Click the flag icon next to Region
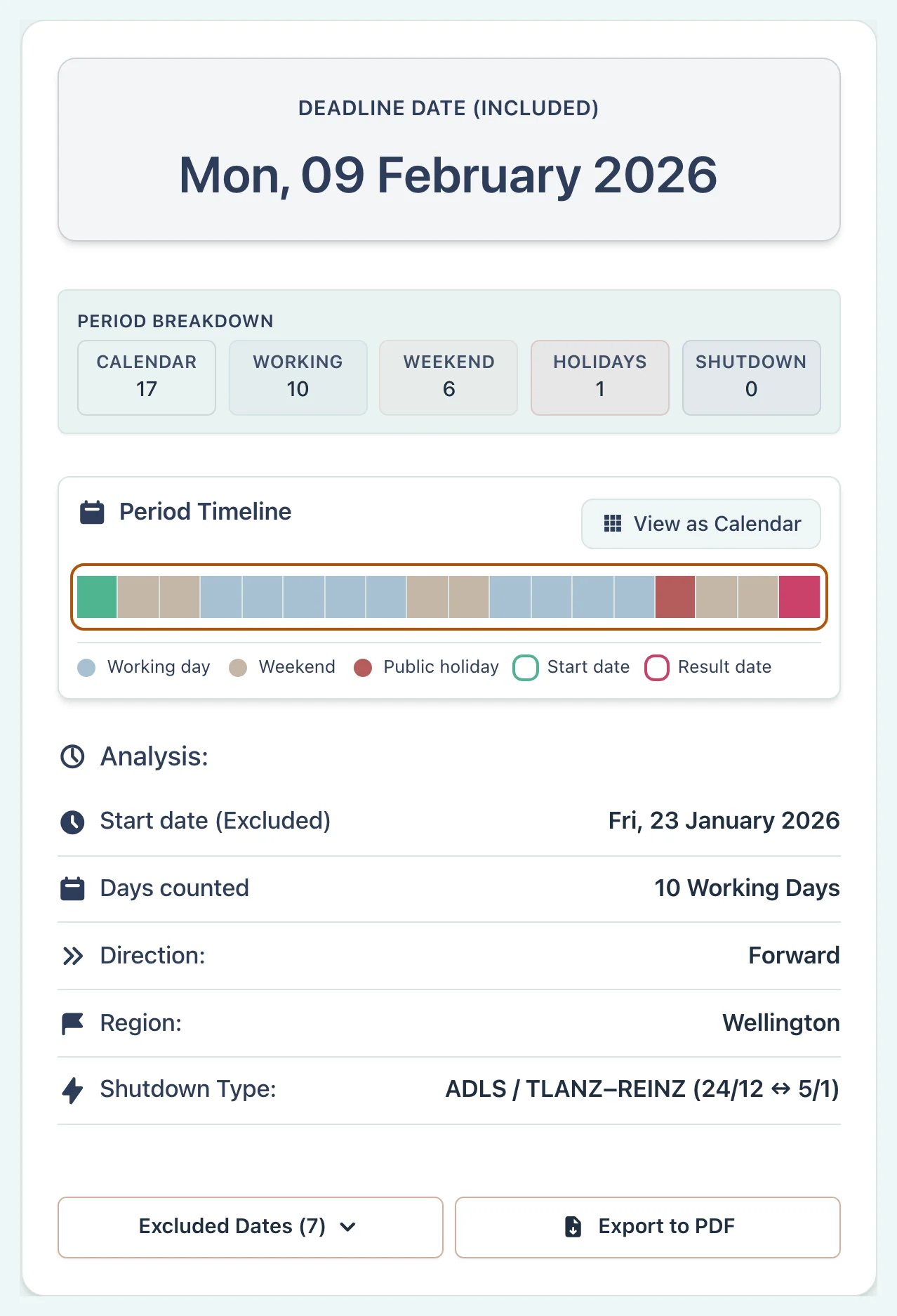897x1316 pixels. (x=72, y=1023)
